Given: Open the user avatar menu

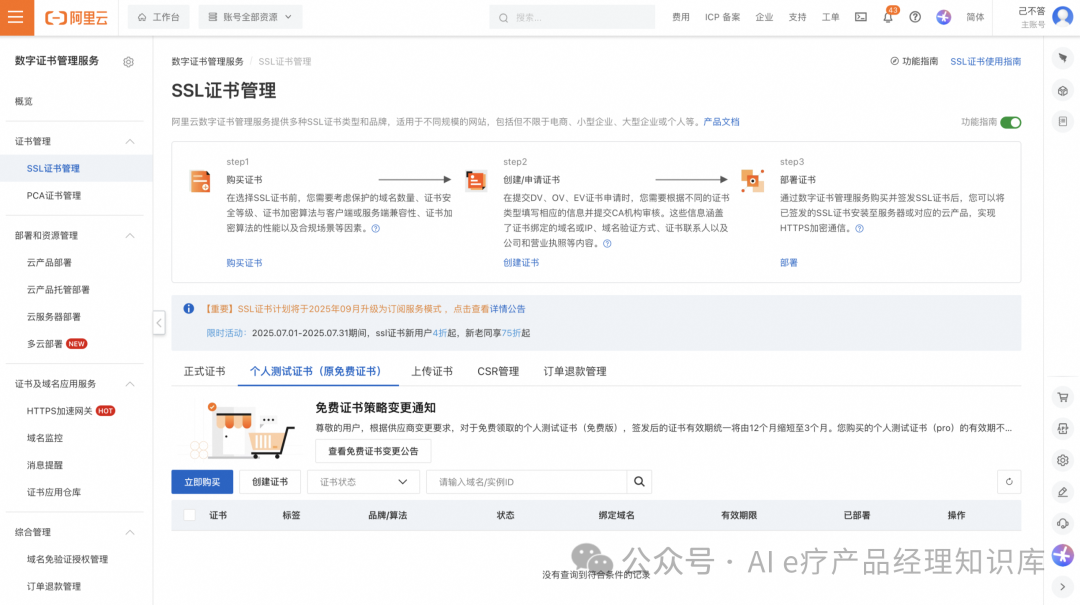Looking at the screenshot, I should pos(1063,17).
